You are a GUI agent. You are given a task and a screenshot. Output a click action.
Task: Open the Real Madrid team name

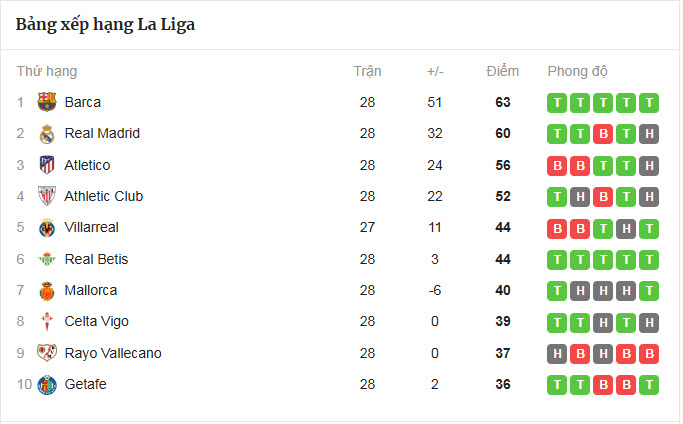point(102,134)
